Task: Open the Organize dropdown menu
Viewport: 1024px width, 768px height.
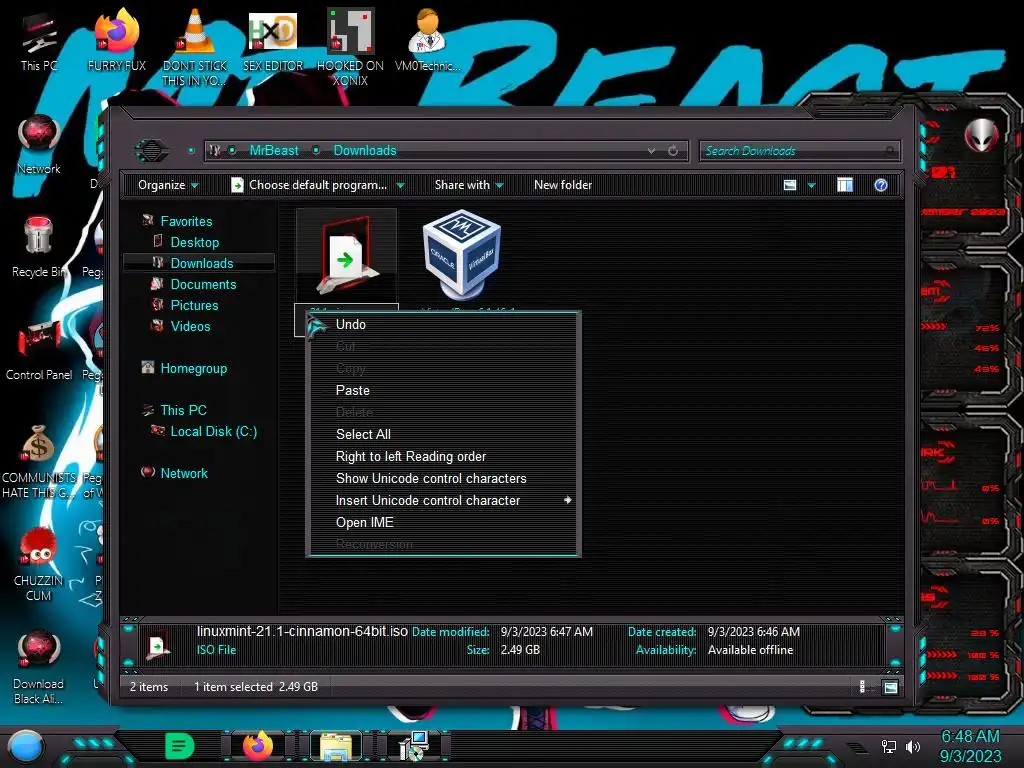Action: [168, 185]
